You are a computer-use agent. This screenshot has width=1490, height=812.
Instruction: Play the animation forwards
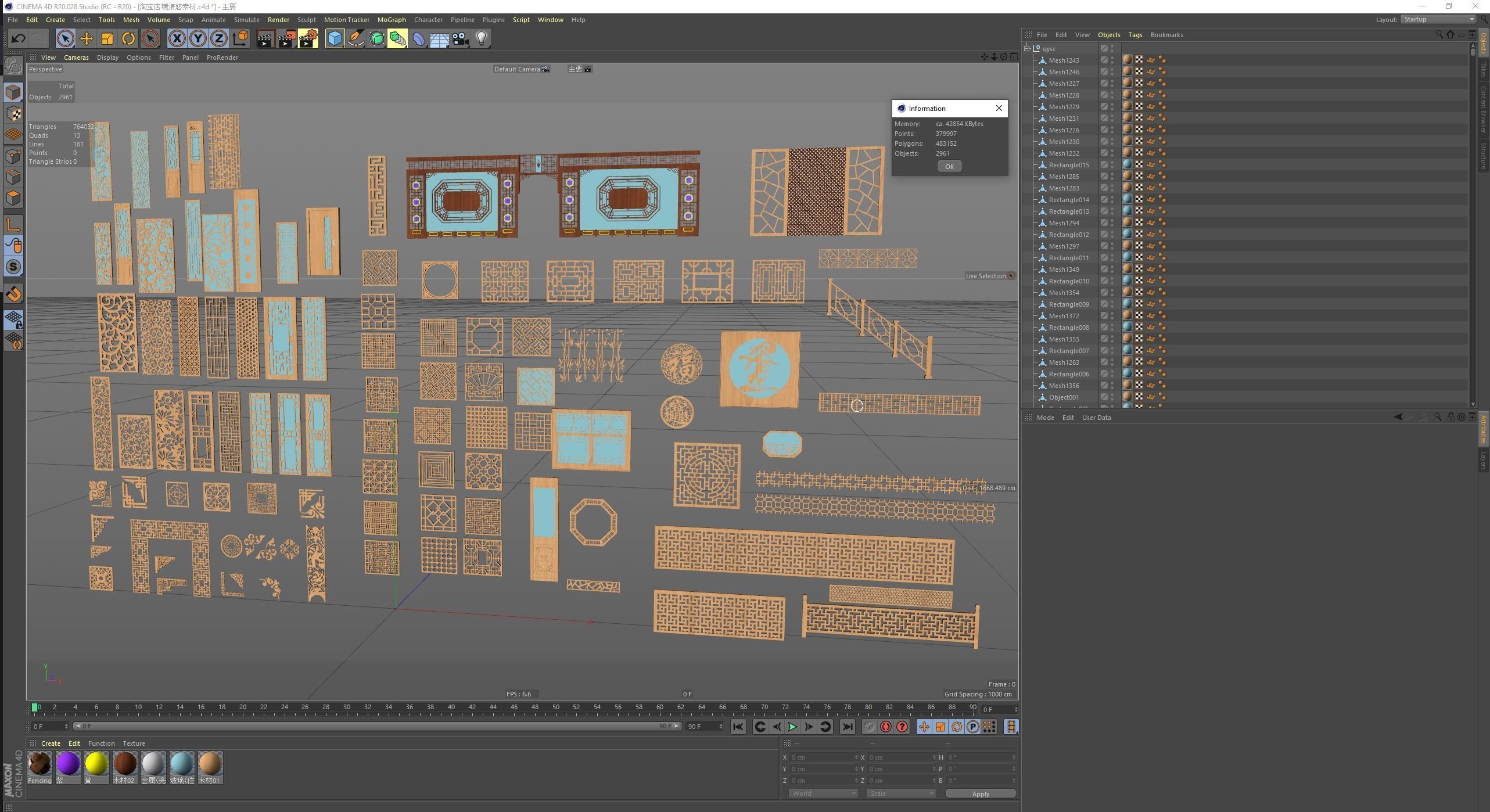[x=792, y=727]
